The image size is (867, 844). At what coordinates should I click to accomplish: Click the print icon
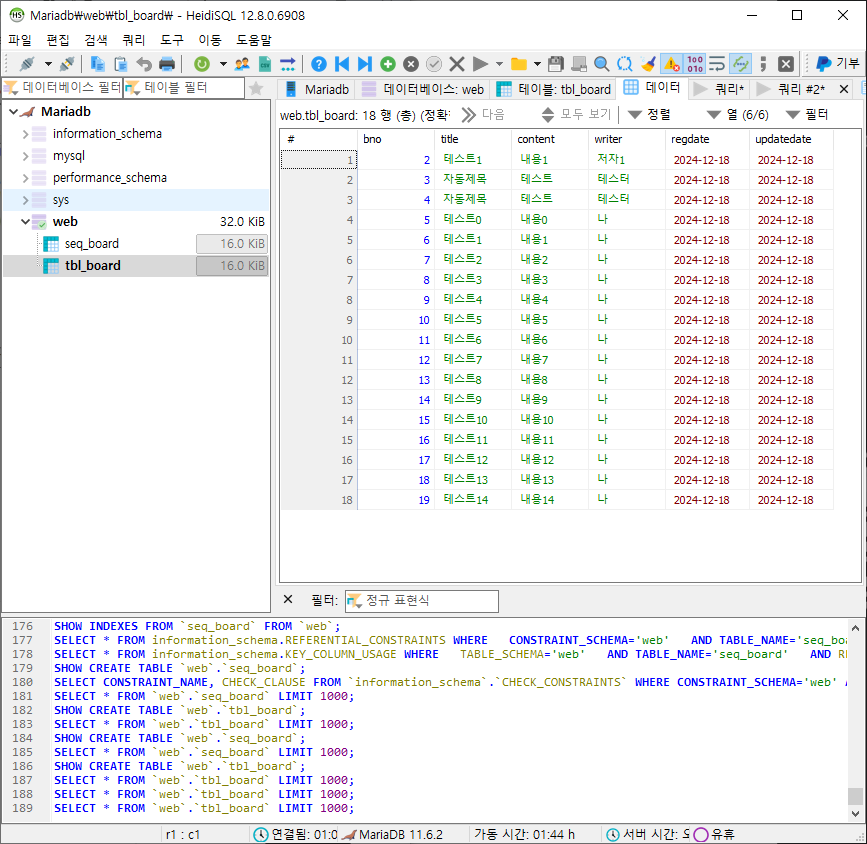coord(167,64)
